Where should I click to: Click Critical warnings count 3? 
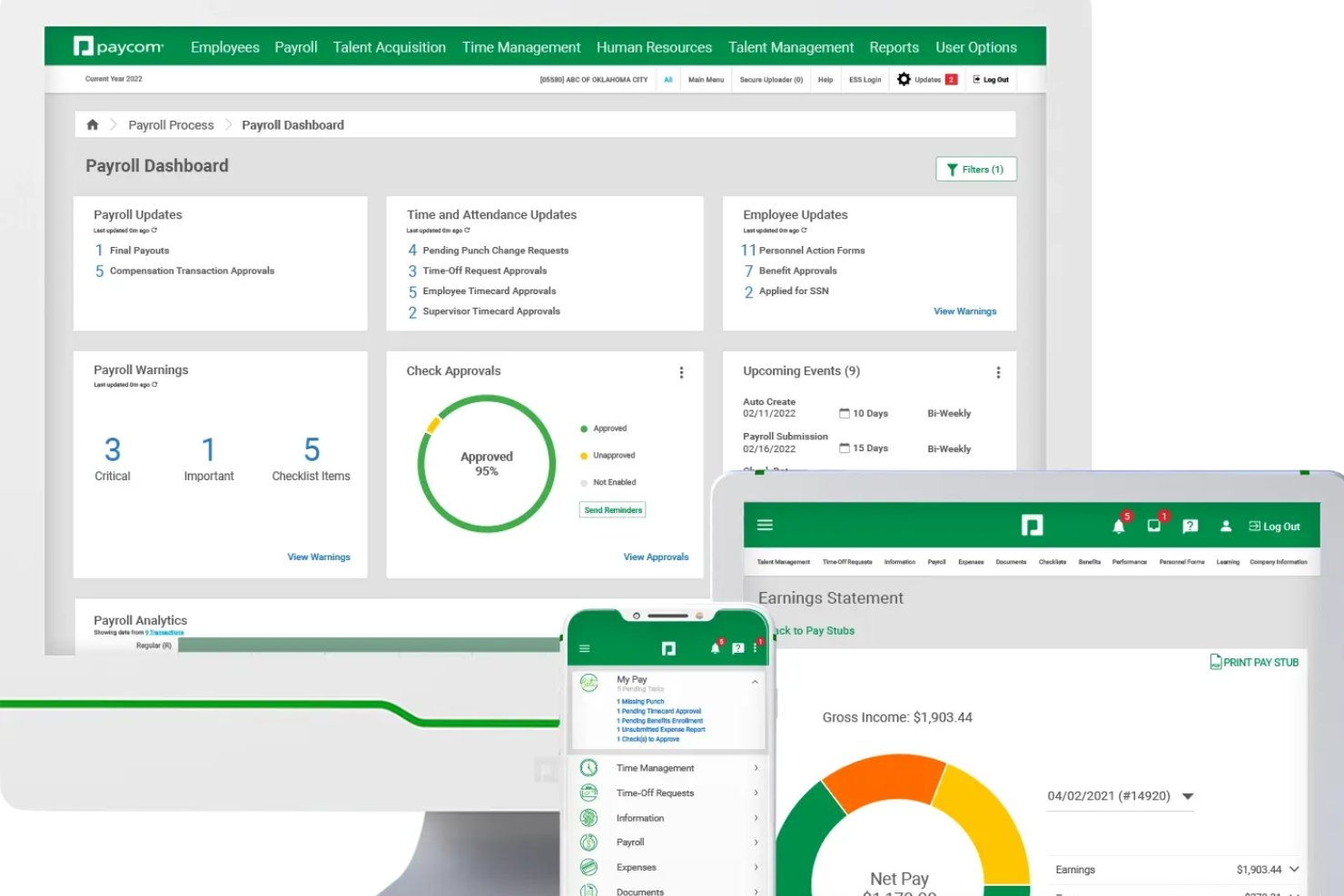click(x=113, y=449)
